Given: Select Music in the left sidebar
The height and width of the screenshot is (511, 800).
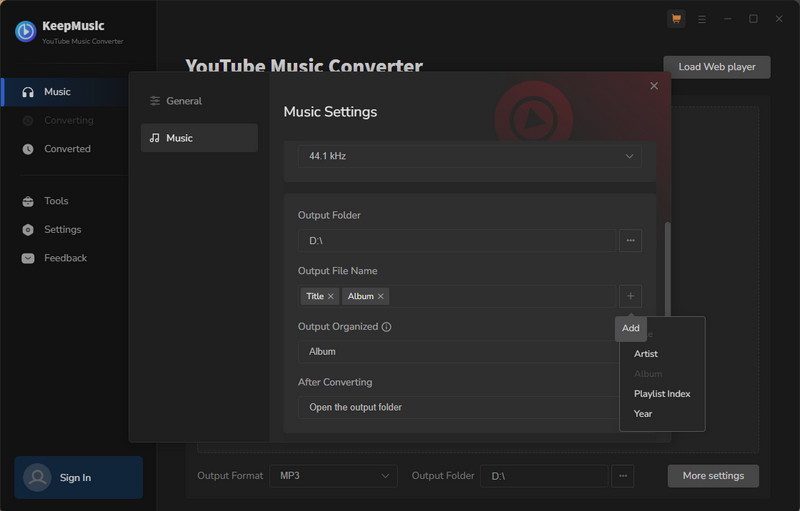Looking at the screenshot, I should (x=65, y=92).
